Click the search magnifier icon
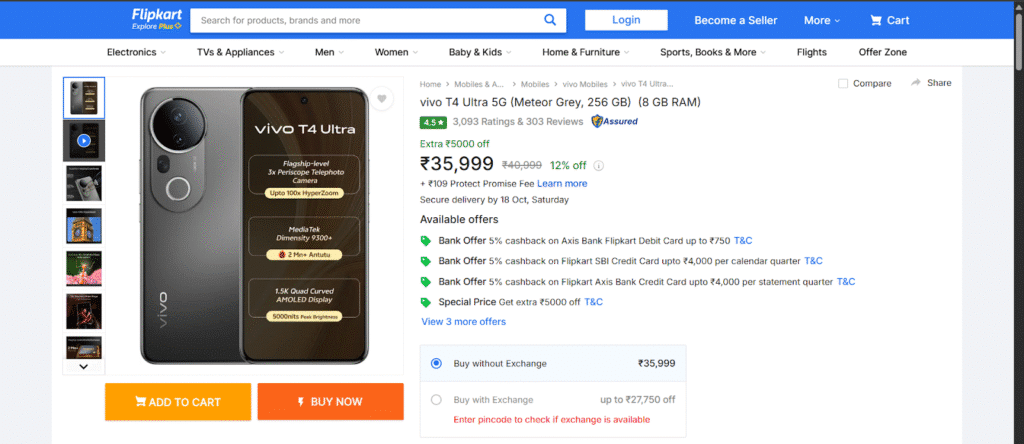Viewport: 1024px width, 444px height. coord(550,20)
